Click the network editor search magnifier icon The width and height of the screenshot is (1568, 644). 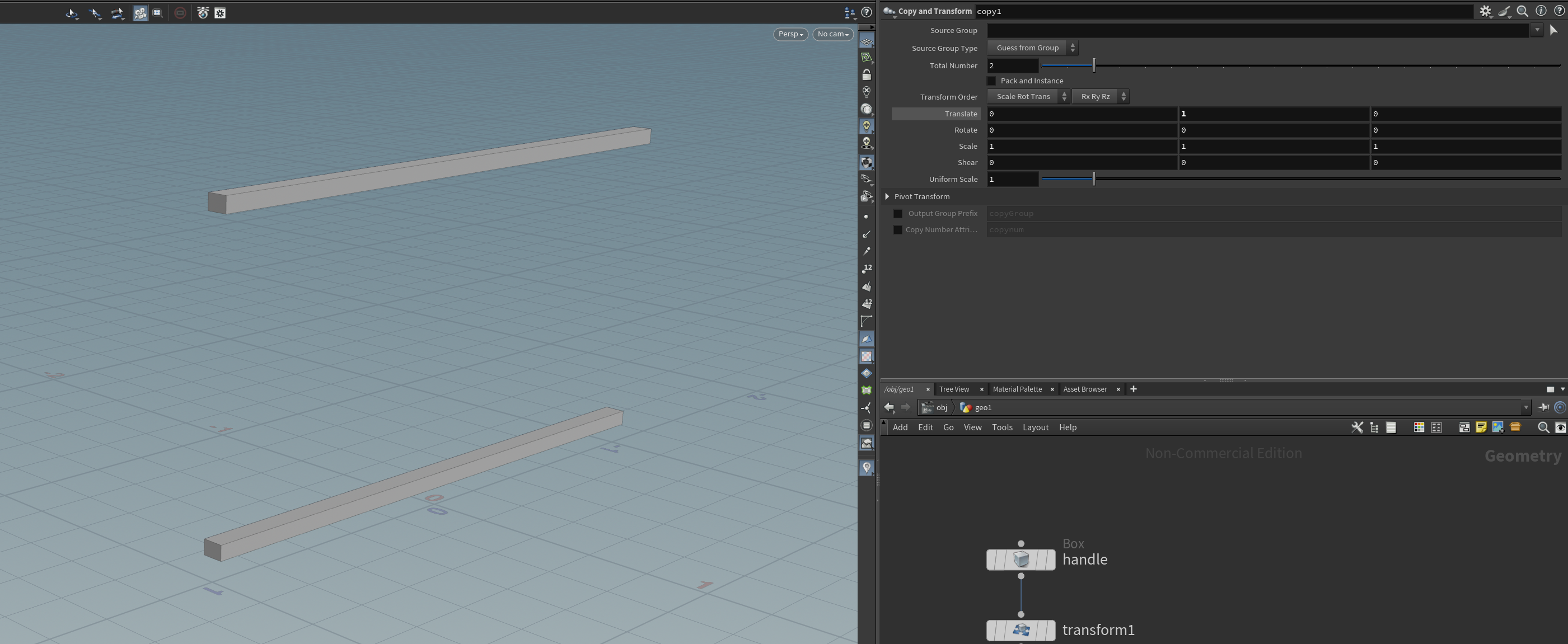(x=1542, y=427)
